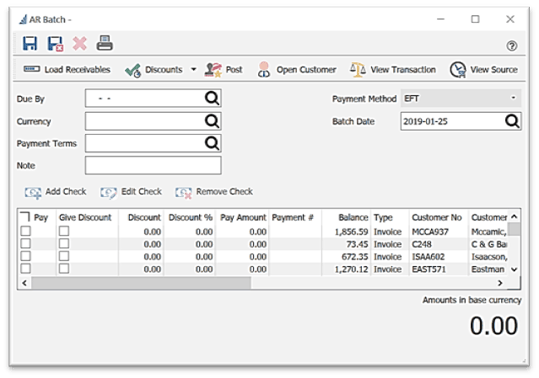Click the red X delete icon
Screen dimensions: 539x378
click(x=79, y=44)
